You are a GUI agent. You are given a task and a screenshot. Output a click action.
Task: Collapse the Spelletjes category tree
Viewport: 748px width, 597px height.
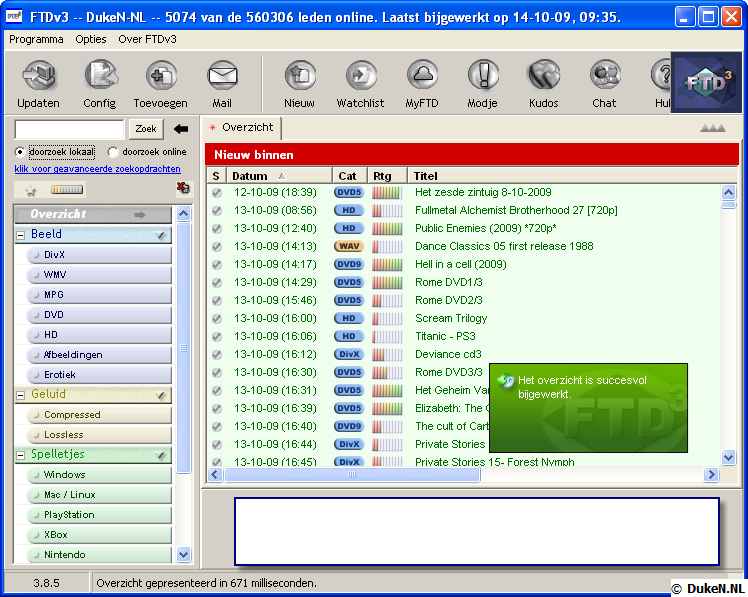[x=21, y=455]
